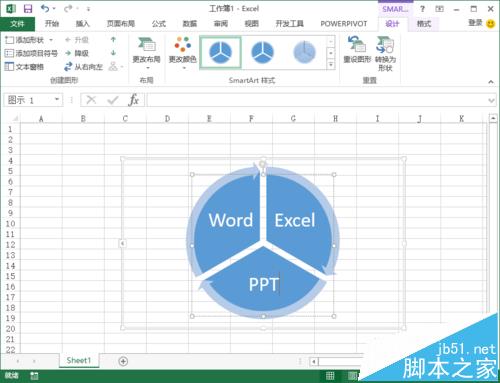500x383 pixels.
Task: Switch to the 插入 (Insert) tab
Action: [83, 24]
